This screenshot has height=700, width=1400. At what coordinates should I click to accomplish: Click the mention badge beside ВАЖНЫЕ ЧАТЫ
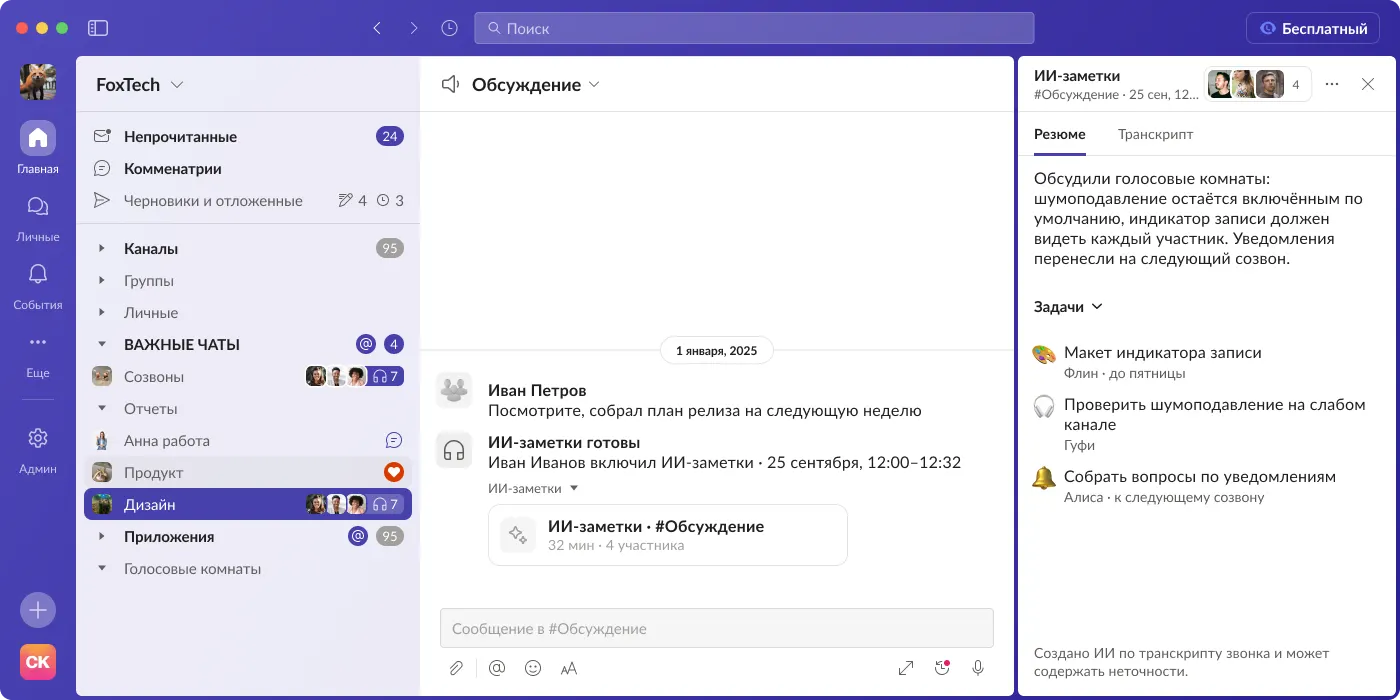[x=366, y=345]
